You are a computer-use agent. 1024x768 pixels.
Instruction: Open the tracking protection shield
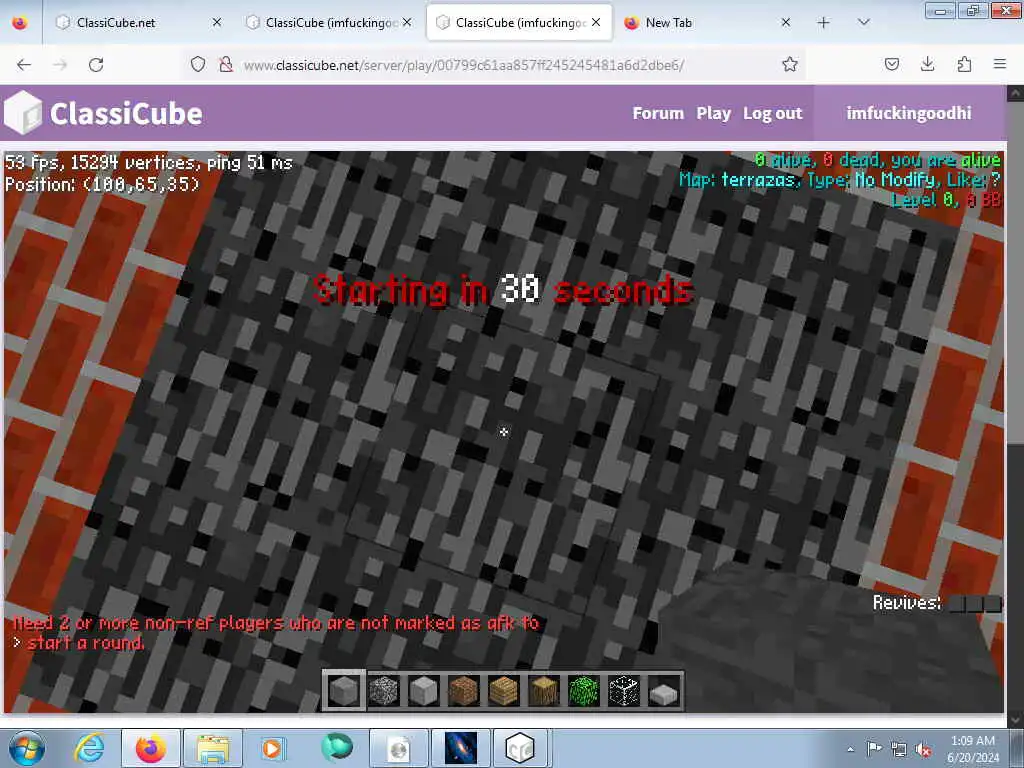198,64
